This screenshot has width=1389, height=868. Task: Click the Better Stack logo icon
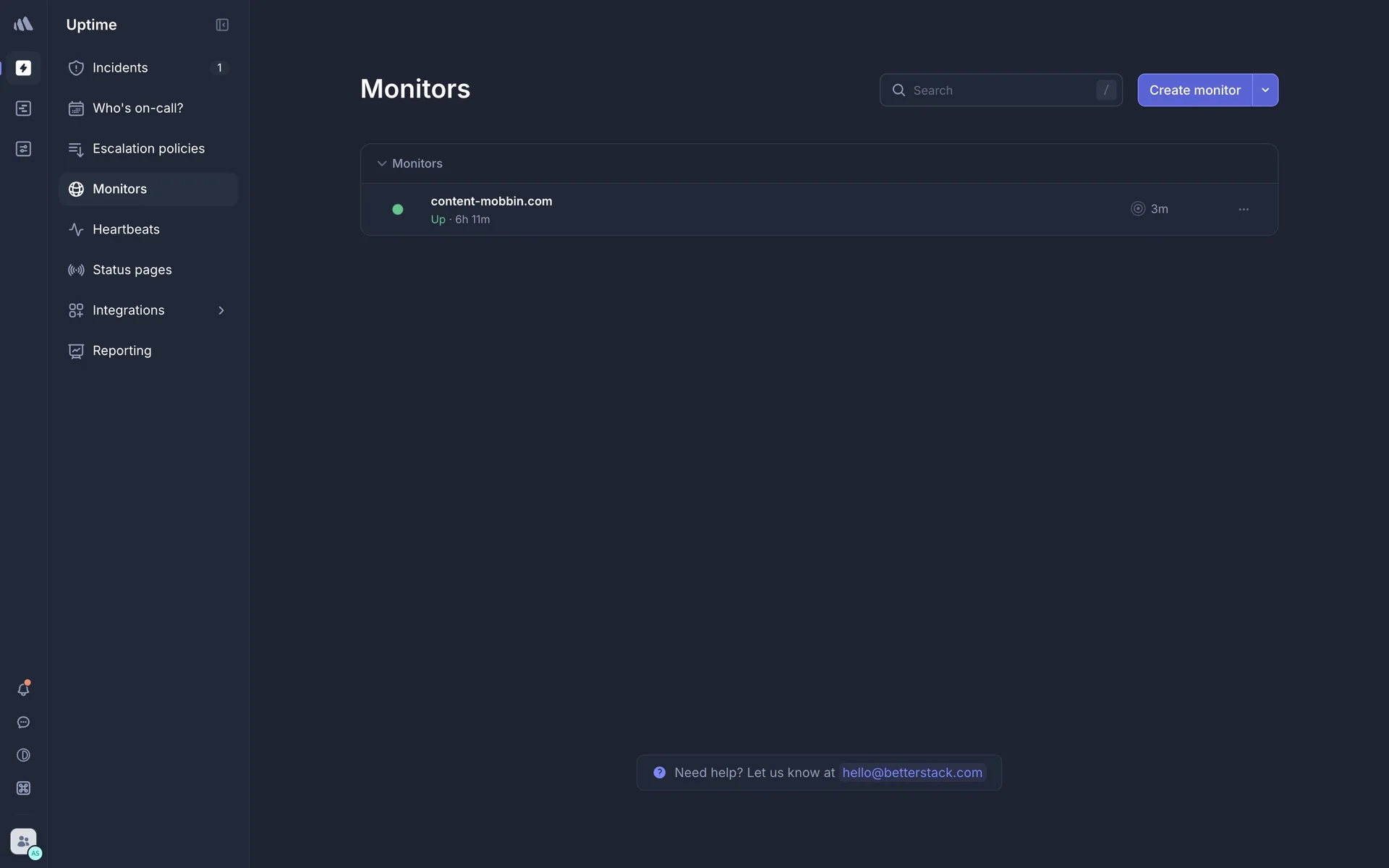click(23, 24)
